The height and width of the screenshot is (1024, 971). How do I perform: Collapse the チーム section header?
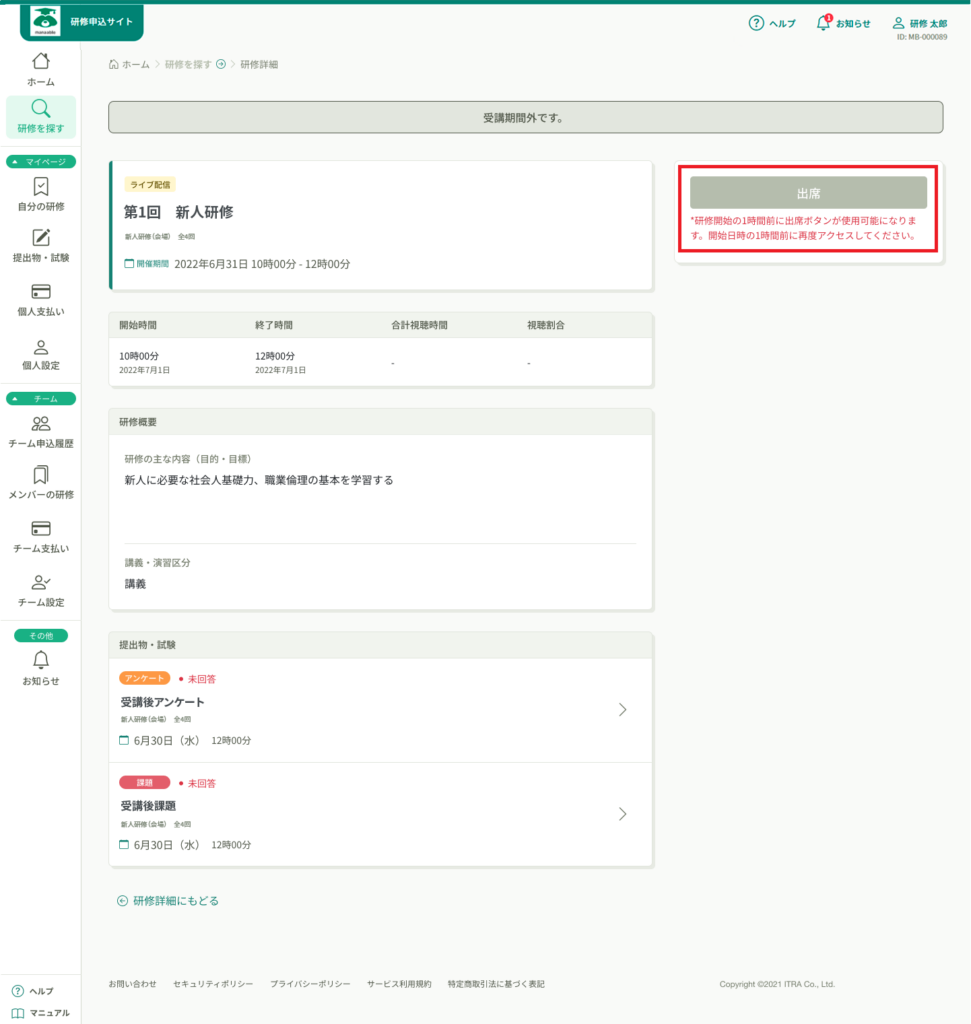(41, 398)
